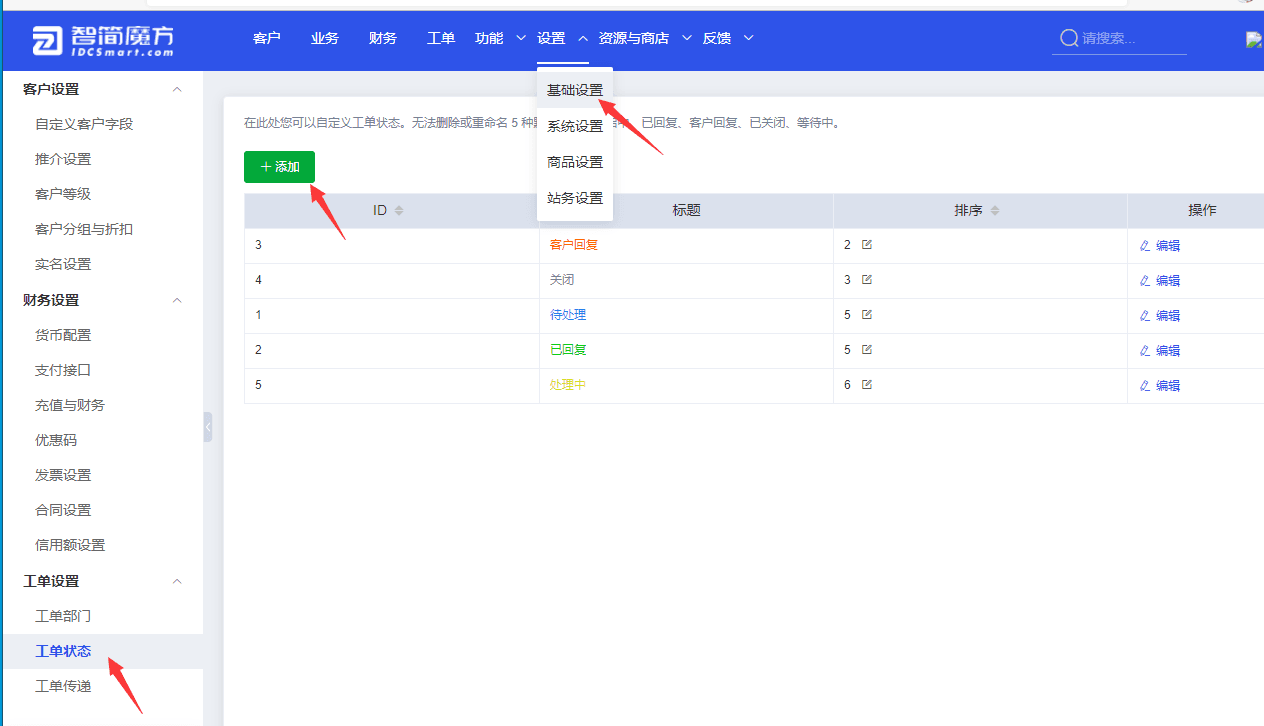The width and height of the screenshot is (1264, 726).
Task: Open 客户分组与折扣 in the sidebar
Action: [x=84, y=229]
